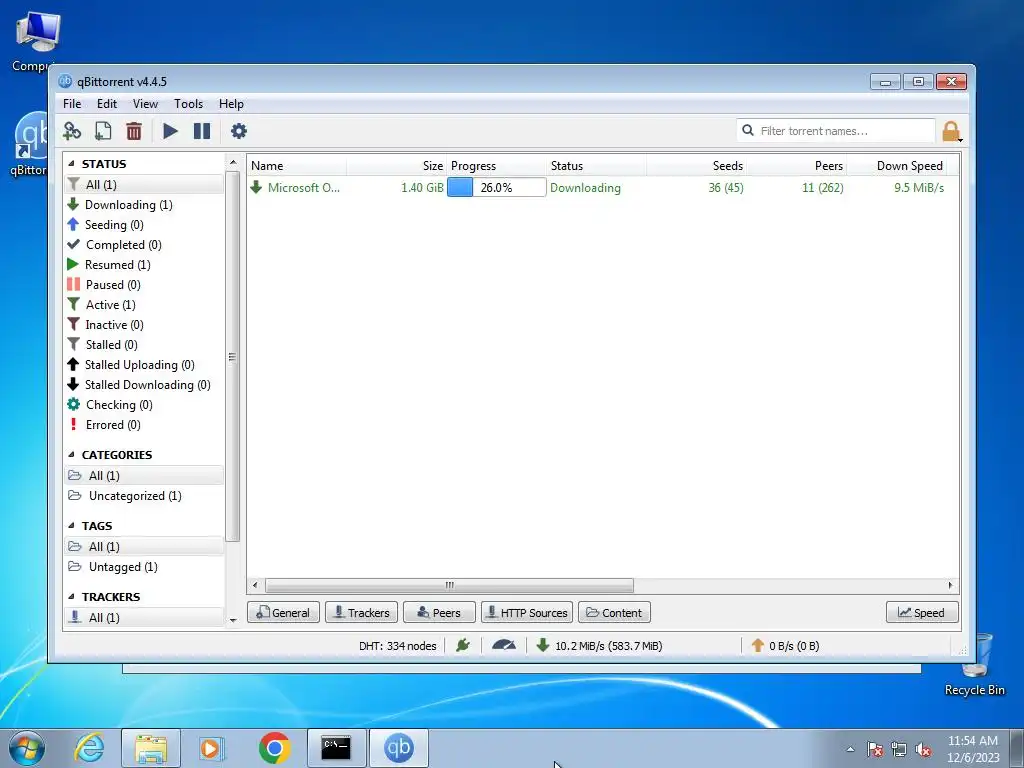Select the Checking (0) filter
Viewport: 1024px width, 768px height.
point(144,405)
